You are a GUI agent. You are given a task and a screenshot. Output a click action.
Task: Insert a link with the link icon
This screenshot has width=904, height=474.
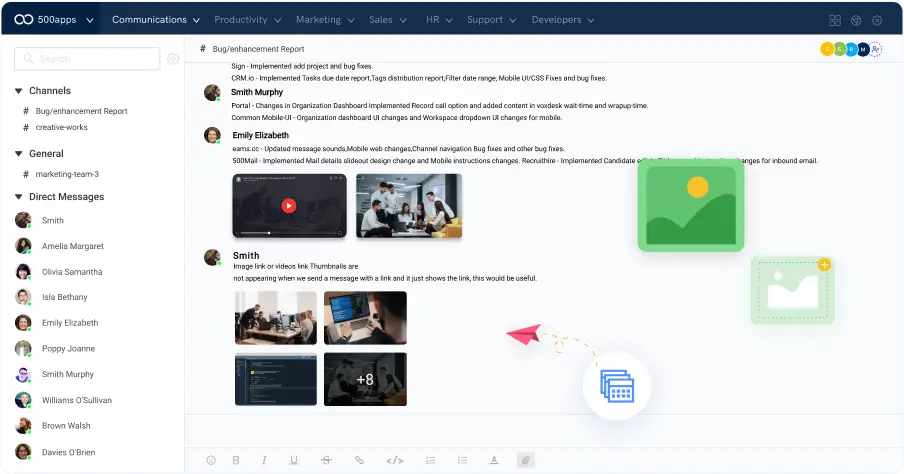point(359,460)
